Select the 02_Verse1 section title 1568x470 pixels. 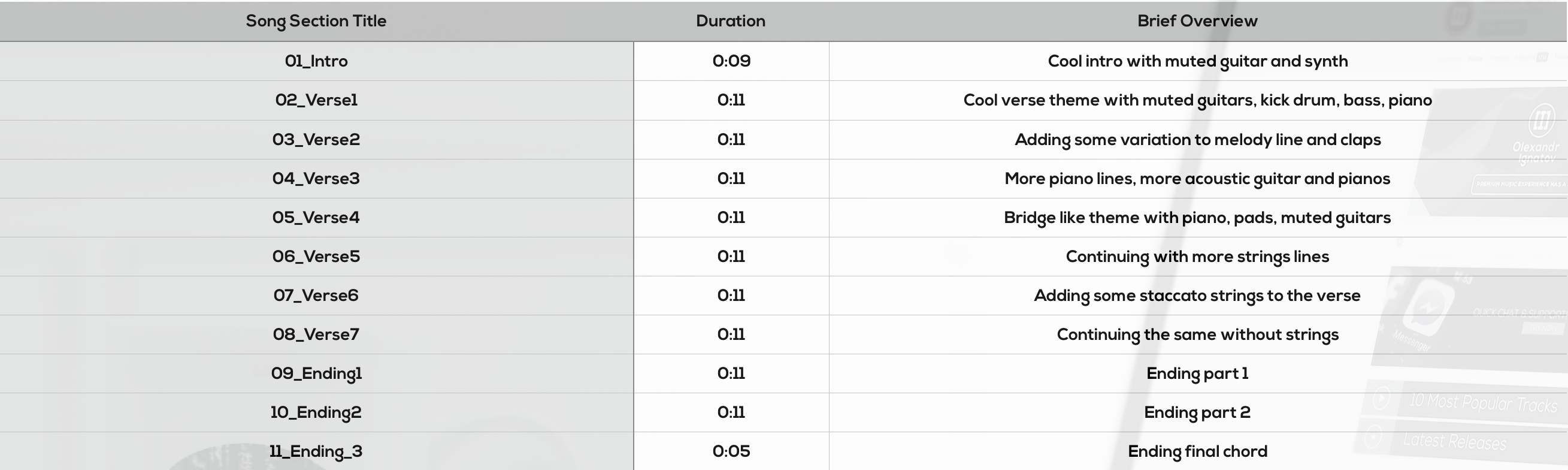click(316, 100)
